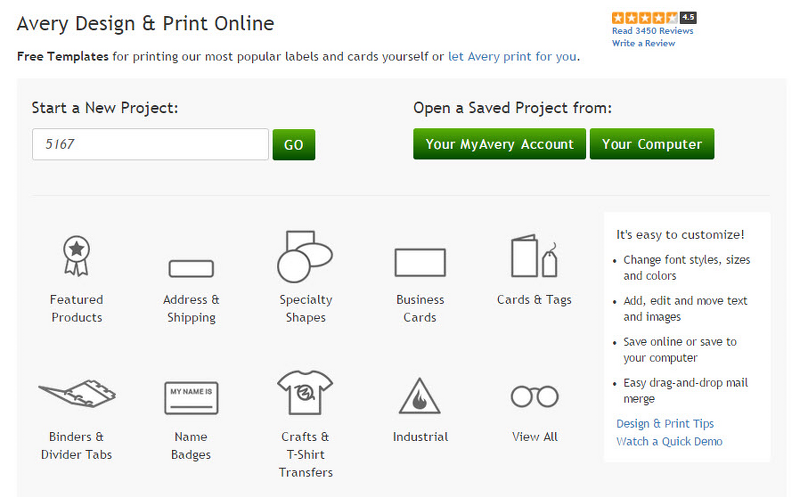800x497 pixels.
Task: Click into the product number input field
Action: click(150, 144)
